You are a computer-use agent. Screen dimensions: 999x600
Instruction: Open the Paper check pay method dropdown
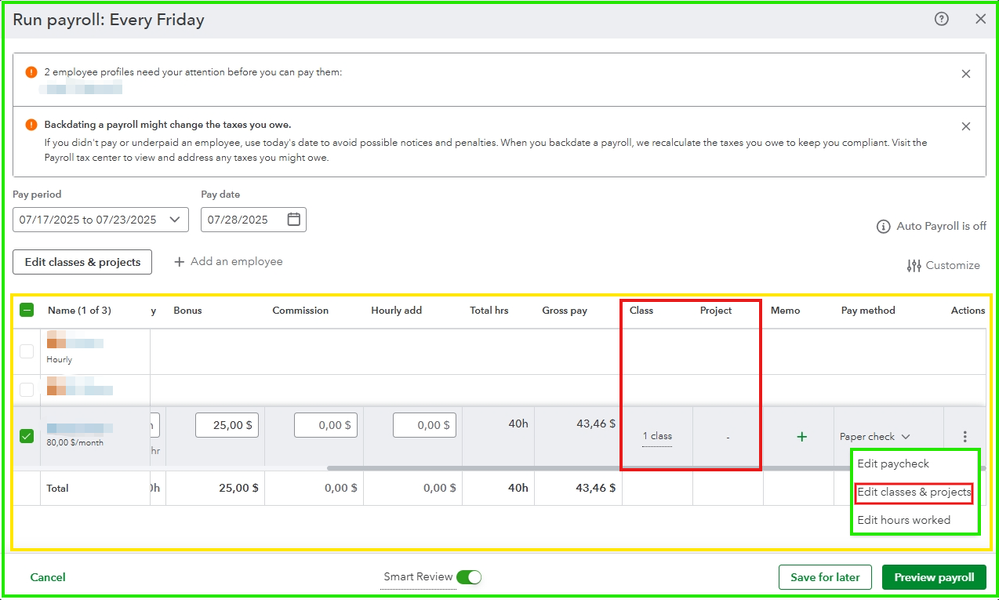[x=874, y=436]
